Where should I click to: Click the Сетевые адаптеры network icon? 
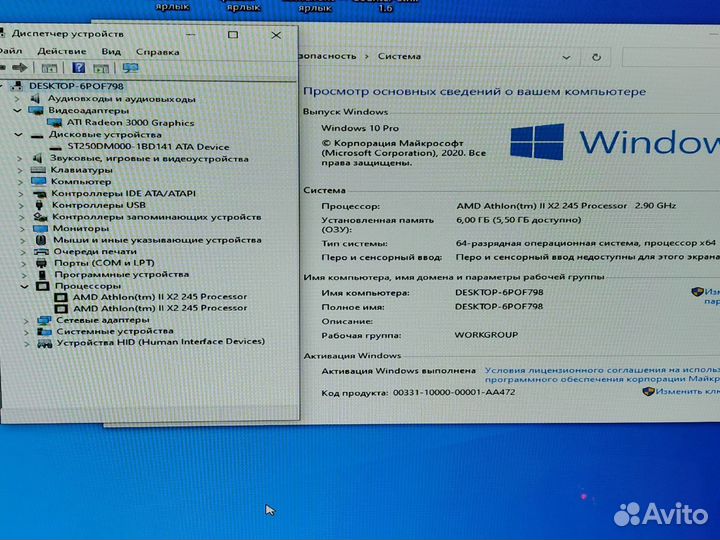44,320
